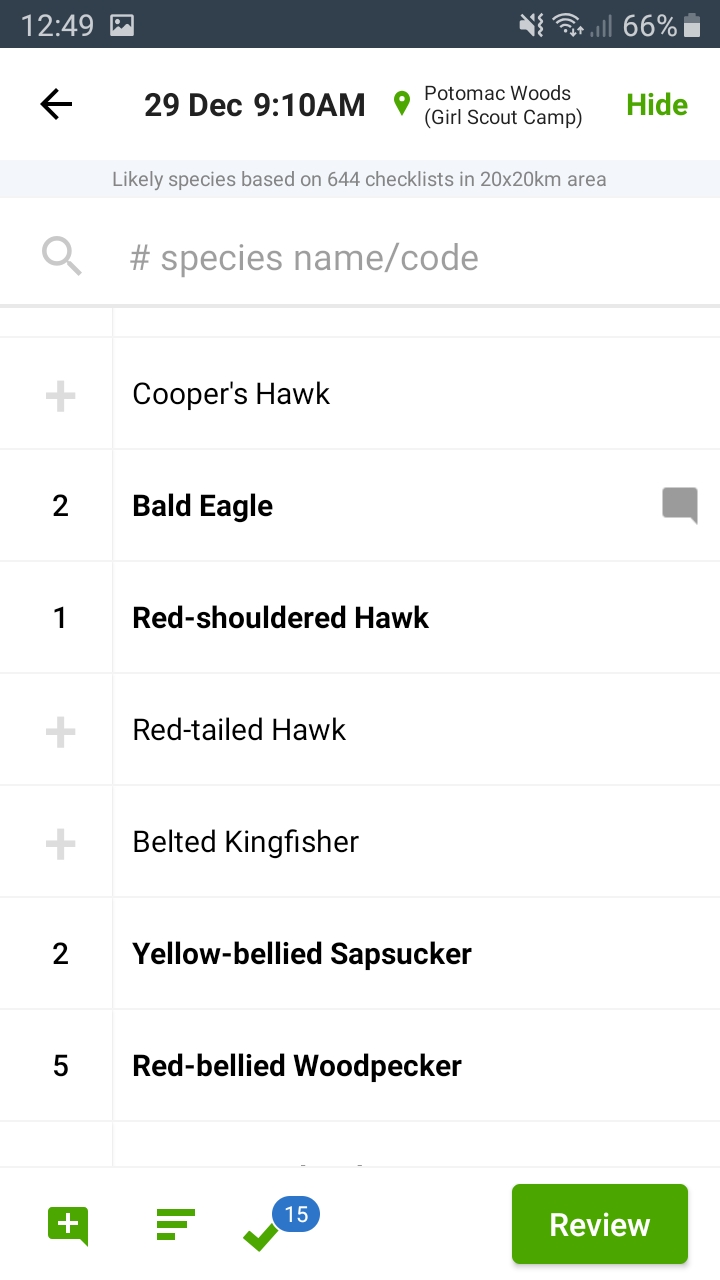Tap the search magnifier icon
This screenshot has height=1280, width=720.
click(62, 257)
